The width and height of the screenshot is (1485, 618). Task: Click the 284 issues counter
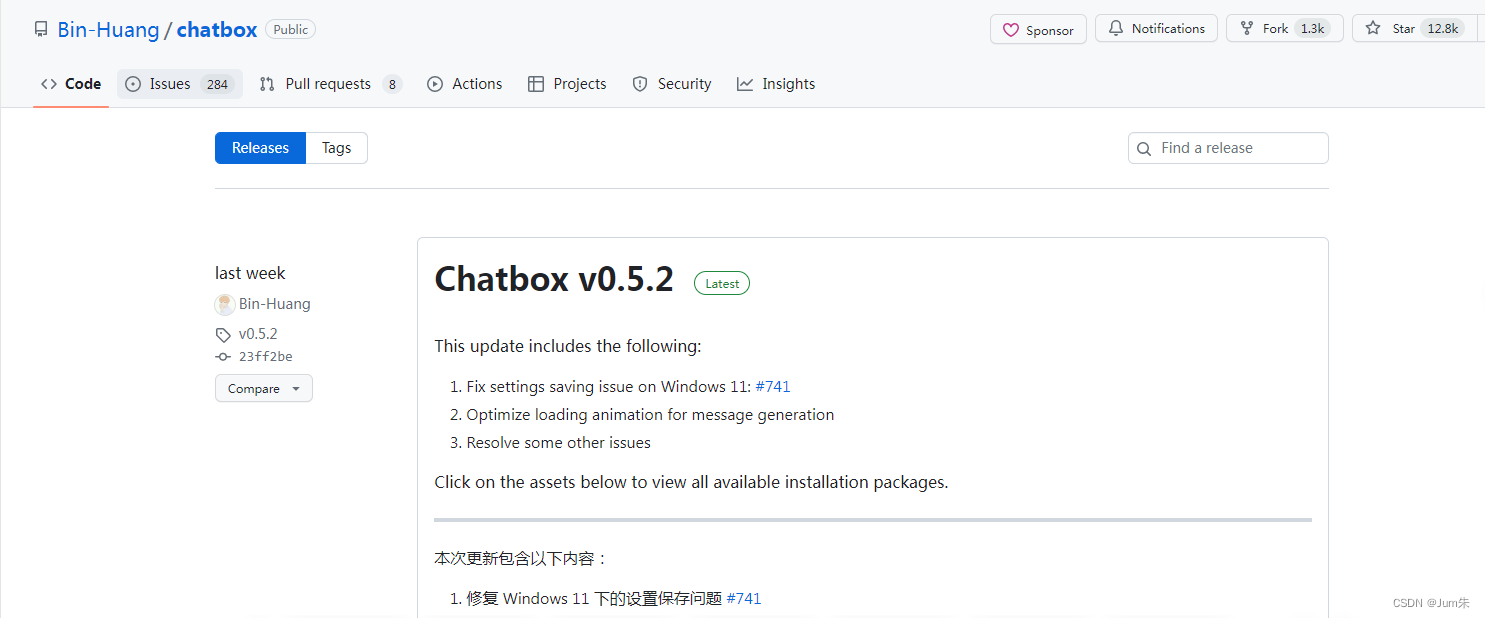coord(218,84)
